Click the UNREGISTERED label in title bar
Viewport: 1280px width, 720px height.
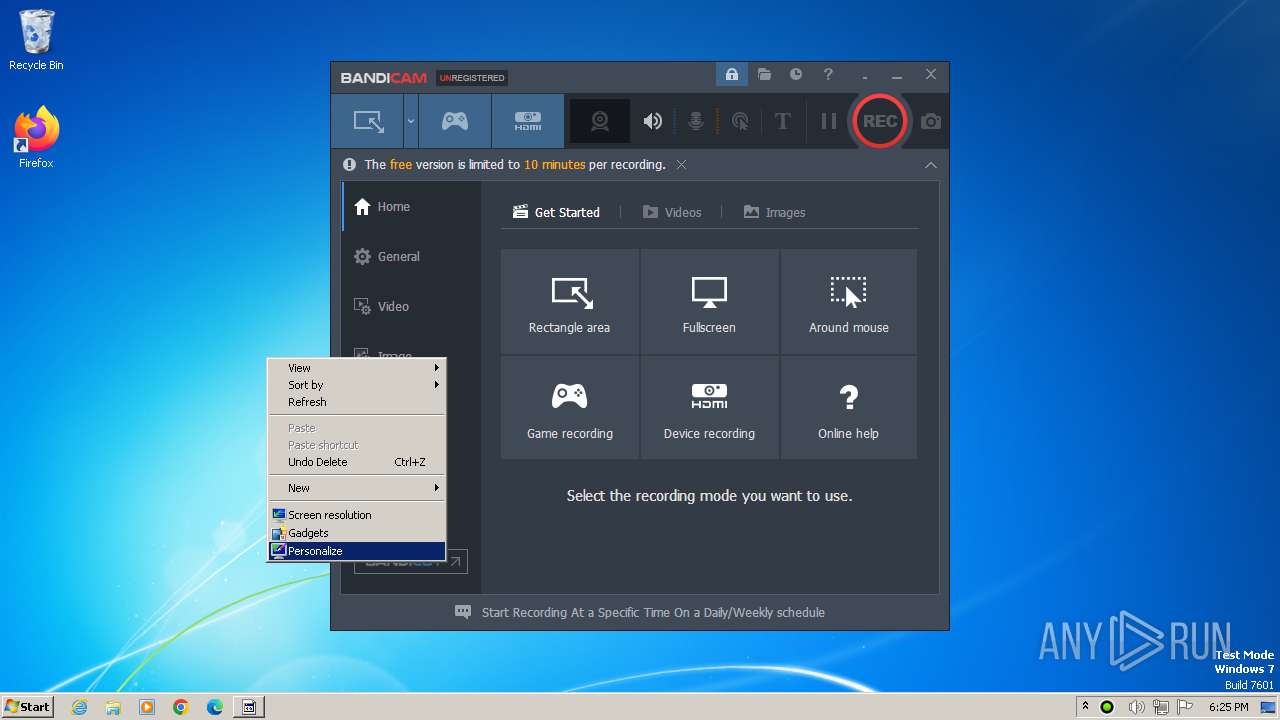tap(472, 78)
